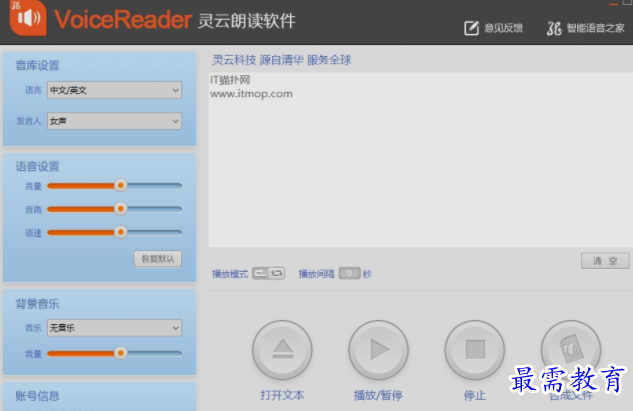633x411 pixels.
Task: Click the 停止 label
Action: click(475, 395)
